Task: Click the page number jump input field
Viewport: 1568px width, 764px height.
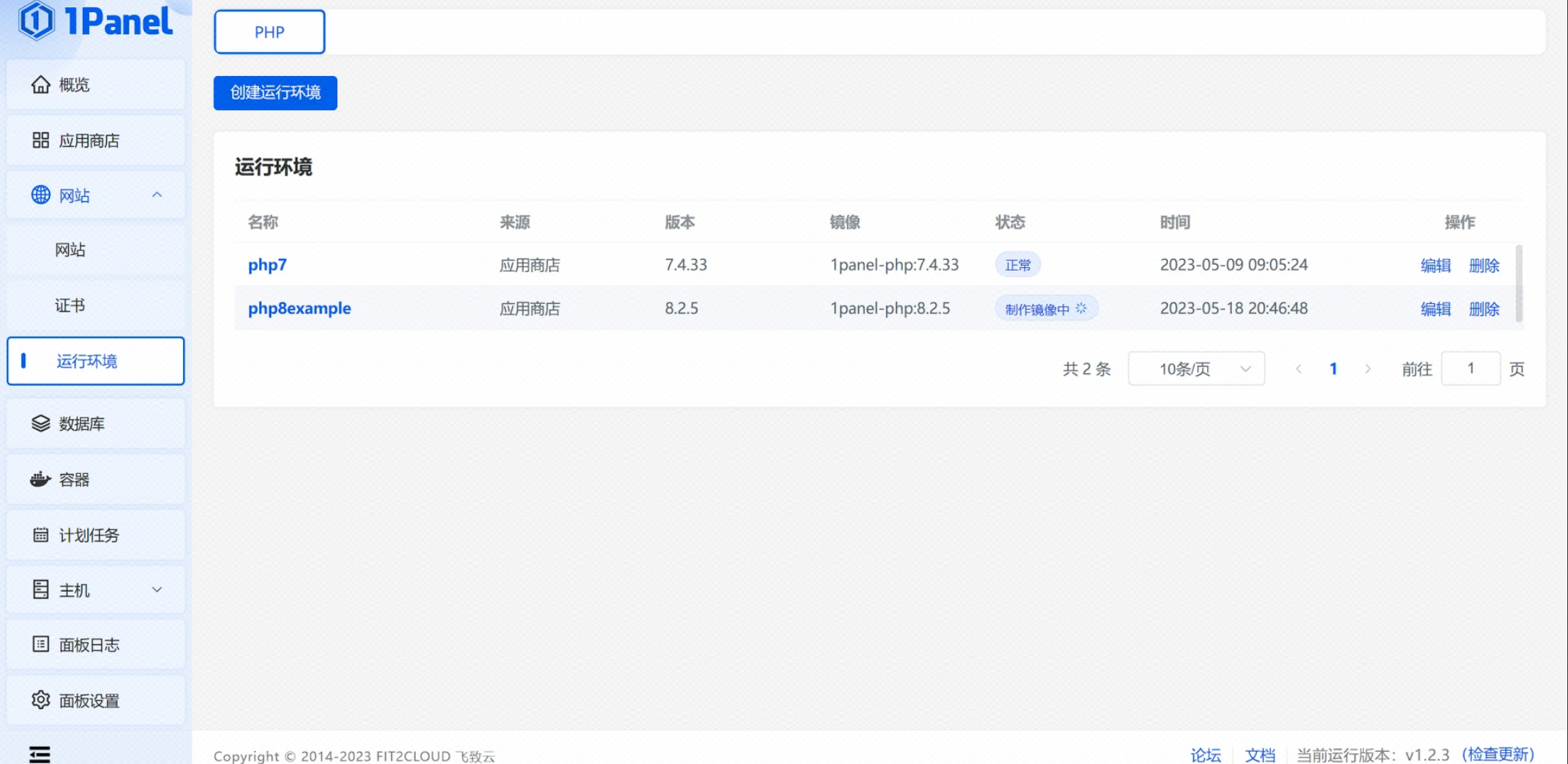Action: click(x=1470, y=369)
